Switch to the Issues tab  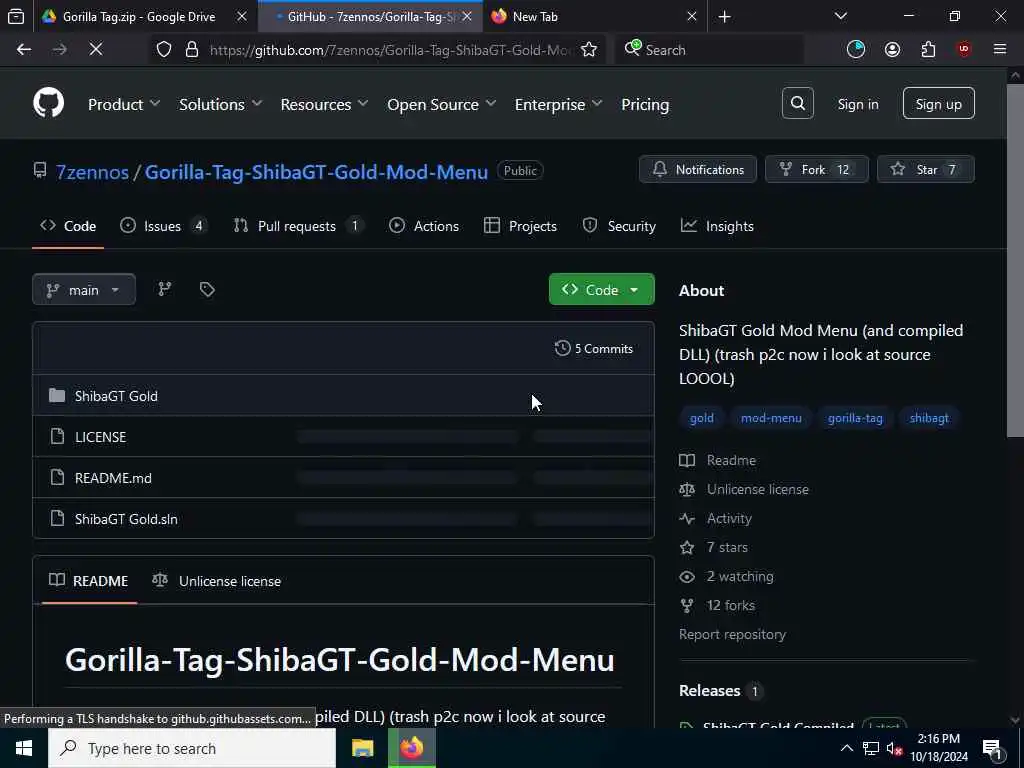click(163, 226)
